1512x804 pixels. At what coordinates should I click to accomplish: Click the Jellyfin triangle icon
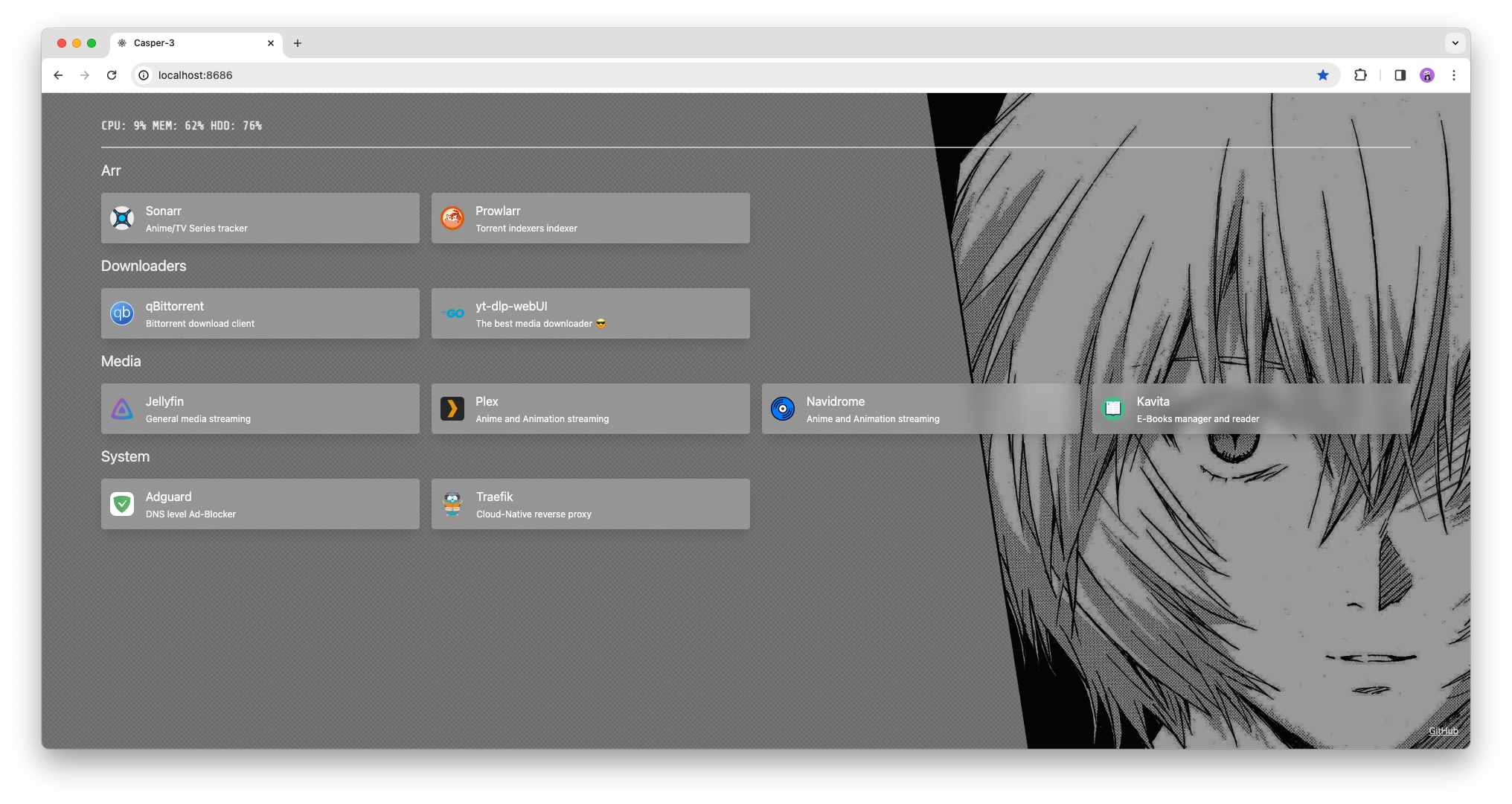pos(122,409)
